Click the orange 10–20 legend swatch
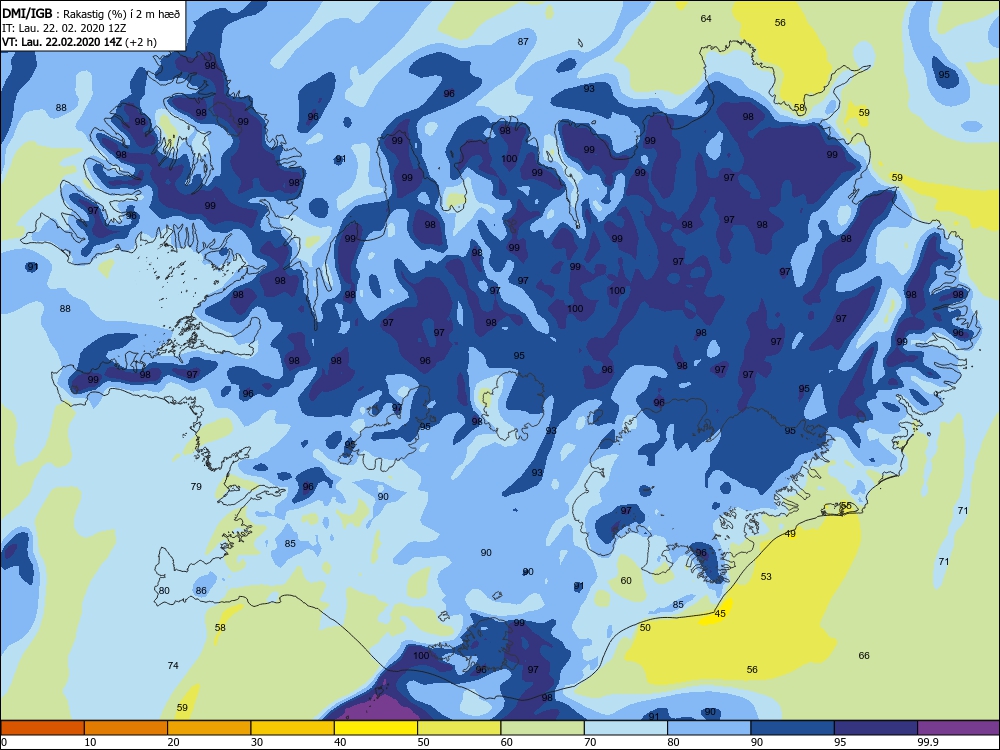 (x=126, y=728)
